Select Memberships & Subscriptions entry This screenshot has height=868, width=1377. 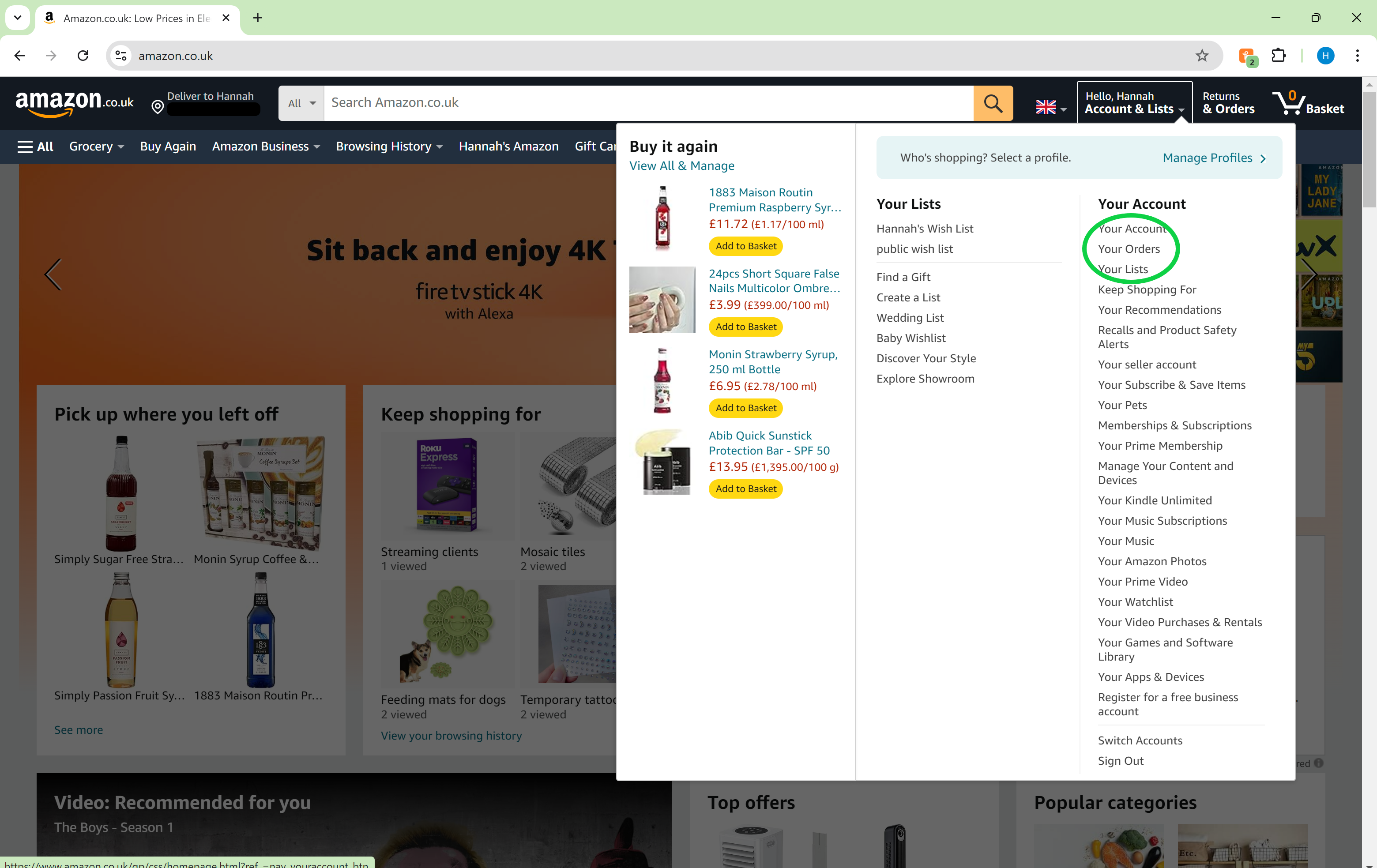click(x=1174, y=425)
